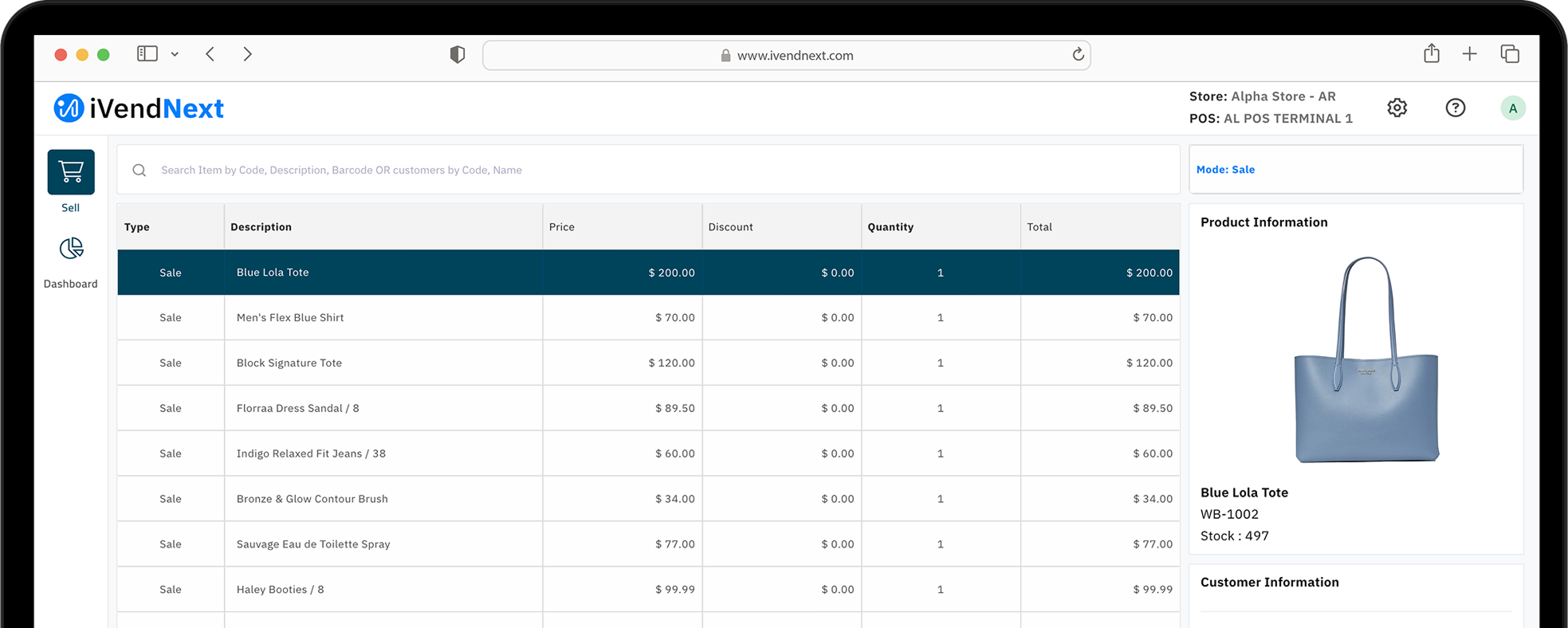The height and width of the screenshot is (628, 1568).
Task: Toggle the browser sidebar panel
Action: (147, 53)
